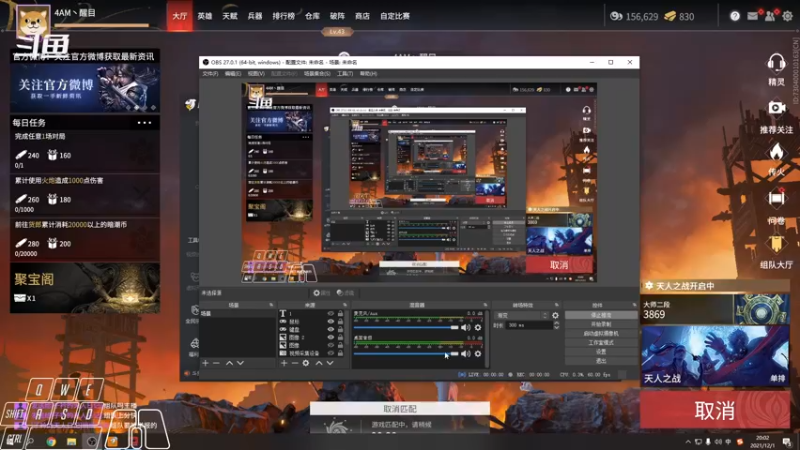Adjust the desktop audio volume slider

[406, 354]
